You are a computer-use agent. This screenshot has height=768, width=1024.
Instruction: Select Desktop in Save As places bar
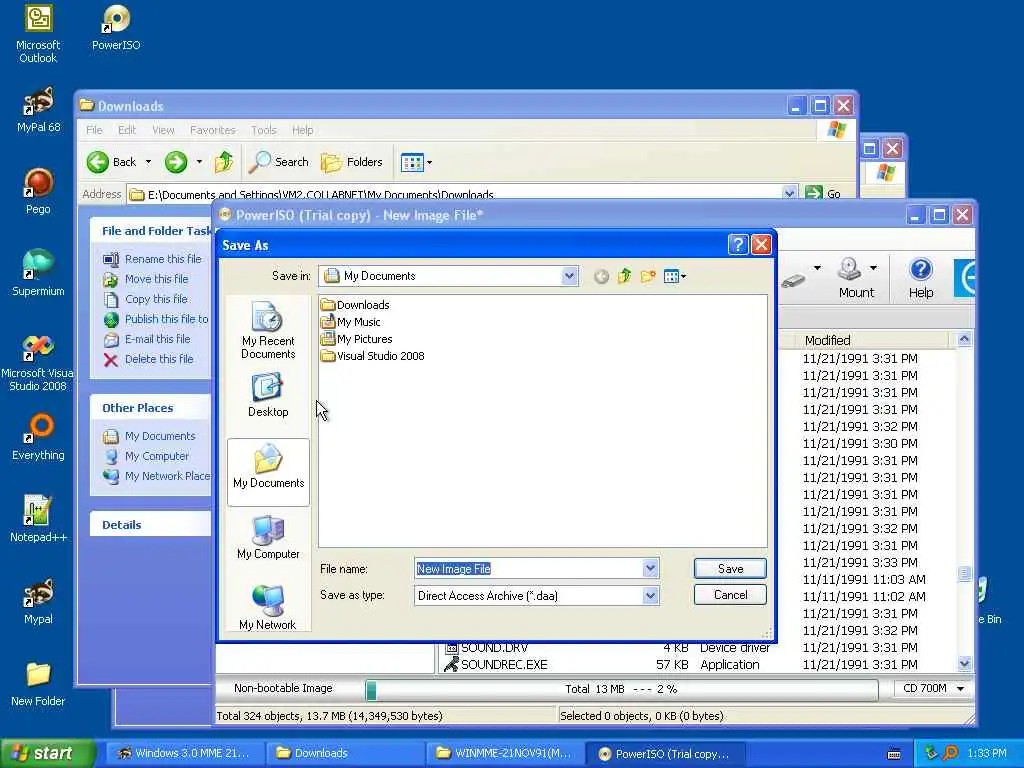point(268,395)
